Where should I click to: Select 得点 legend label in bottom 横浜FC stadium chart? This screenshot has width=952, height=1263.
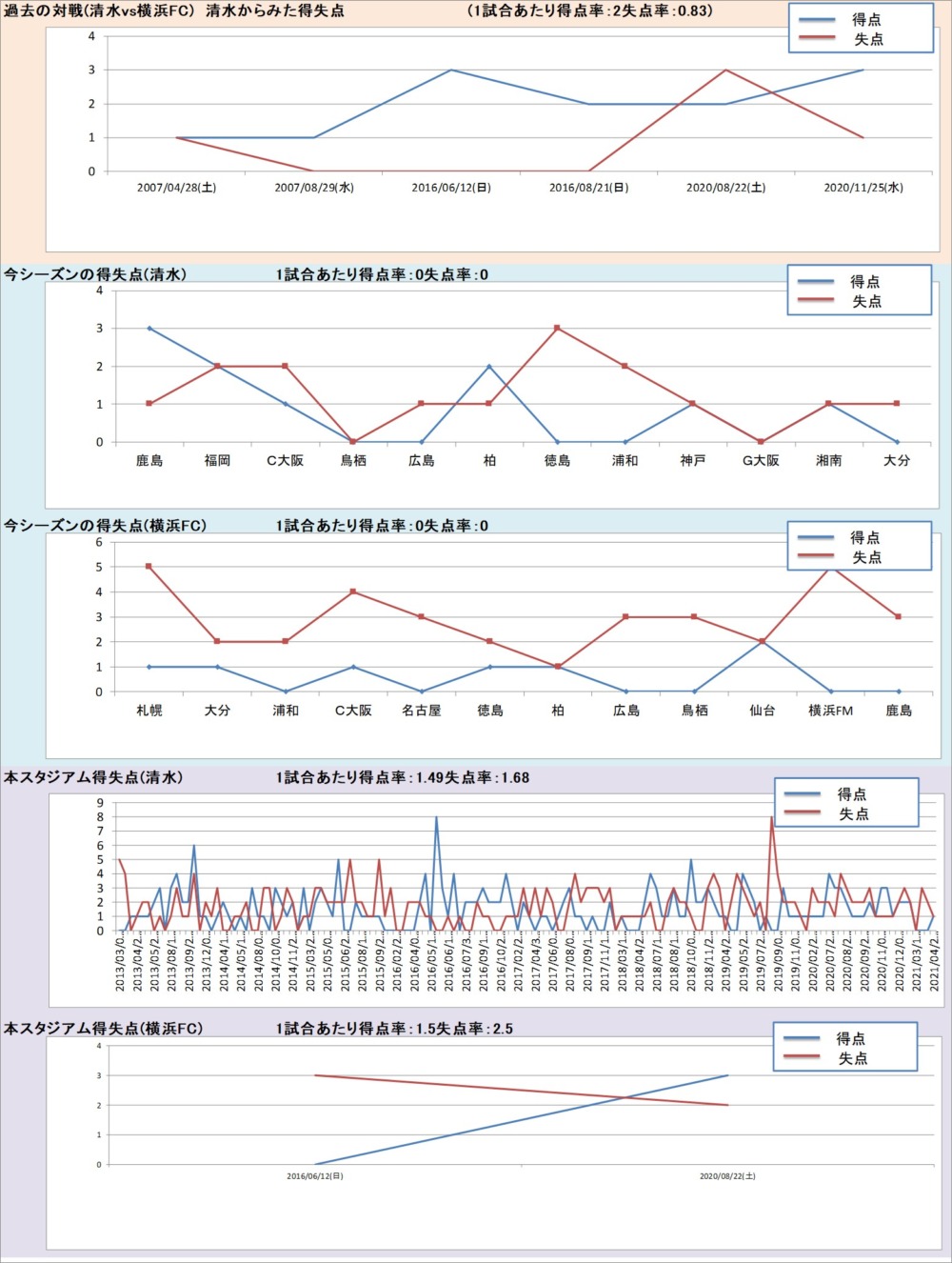851,1039
